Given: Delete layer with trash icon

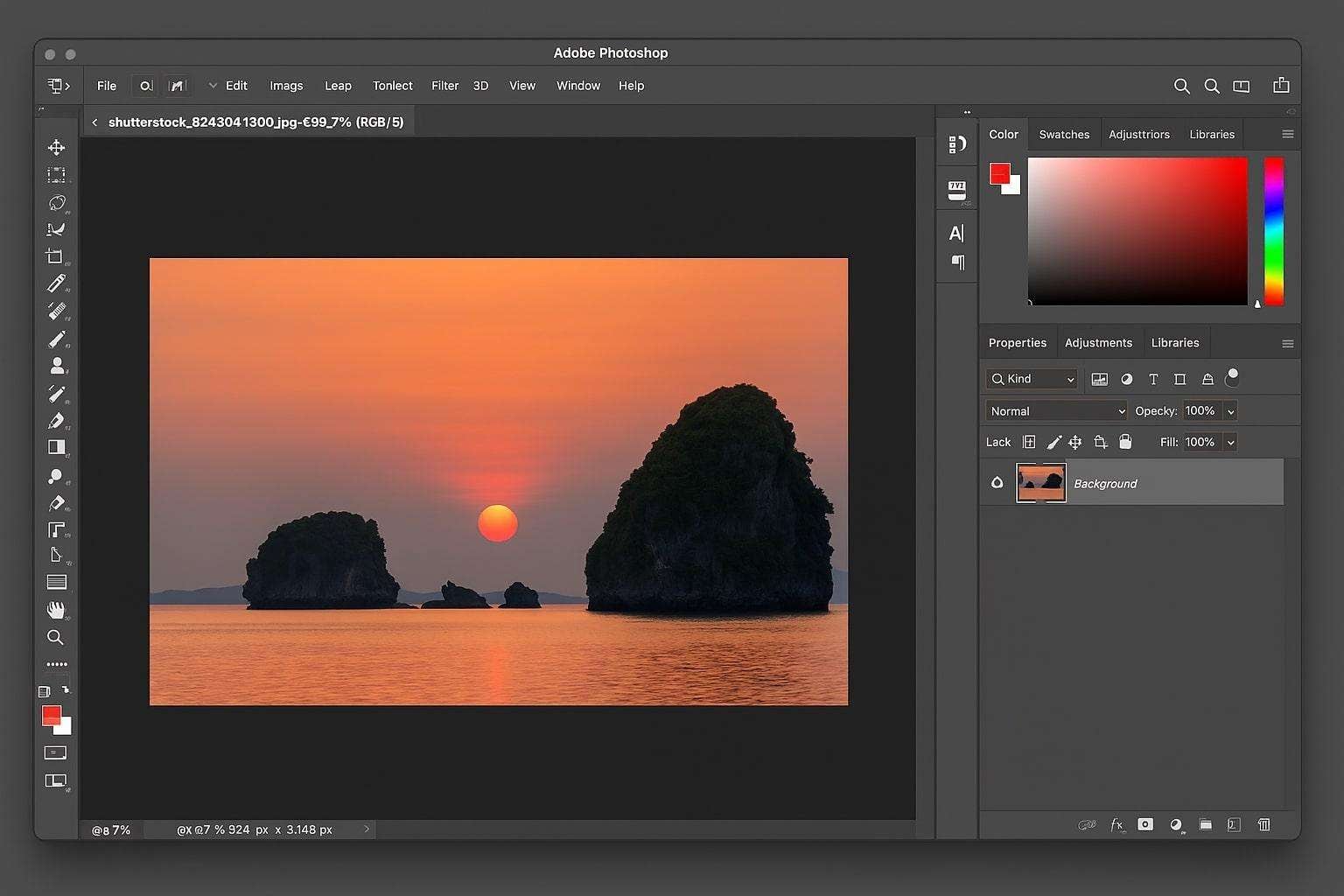Looking at the screenshot, I should pos(1263,824).
